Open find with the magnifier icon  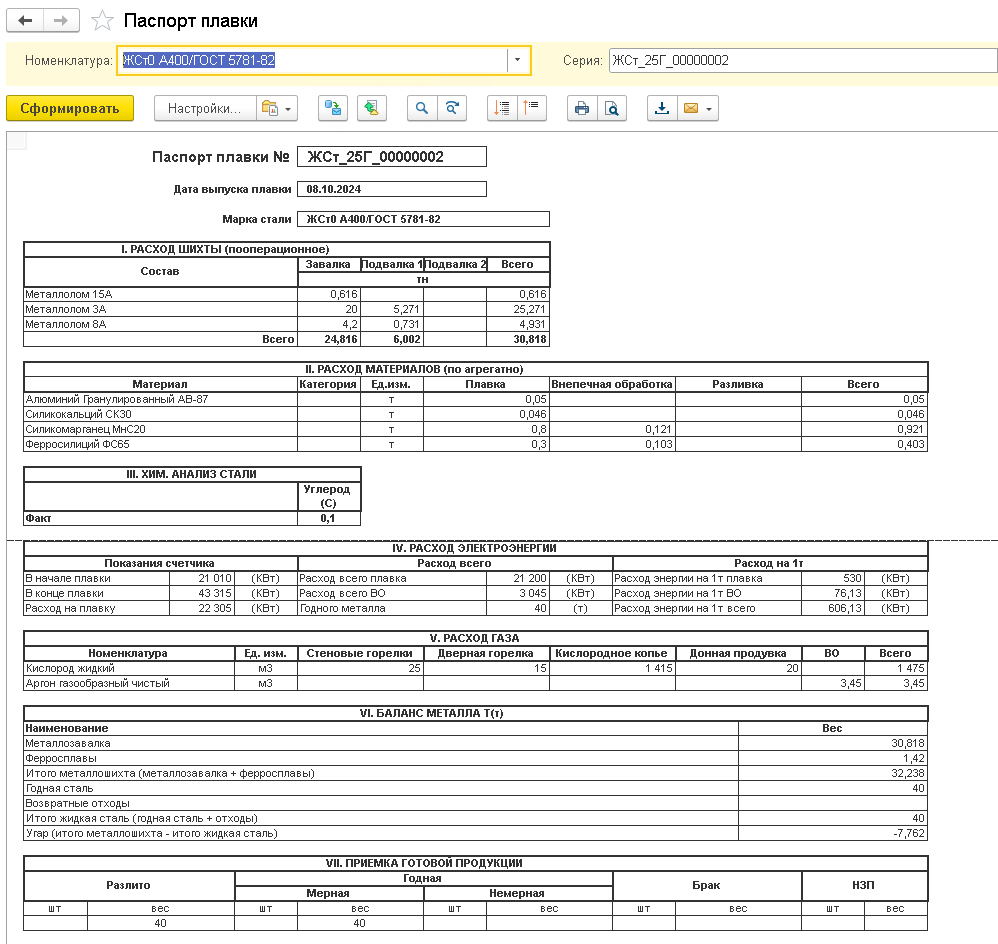pos(422,109)
